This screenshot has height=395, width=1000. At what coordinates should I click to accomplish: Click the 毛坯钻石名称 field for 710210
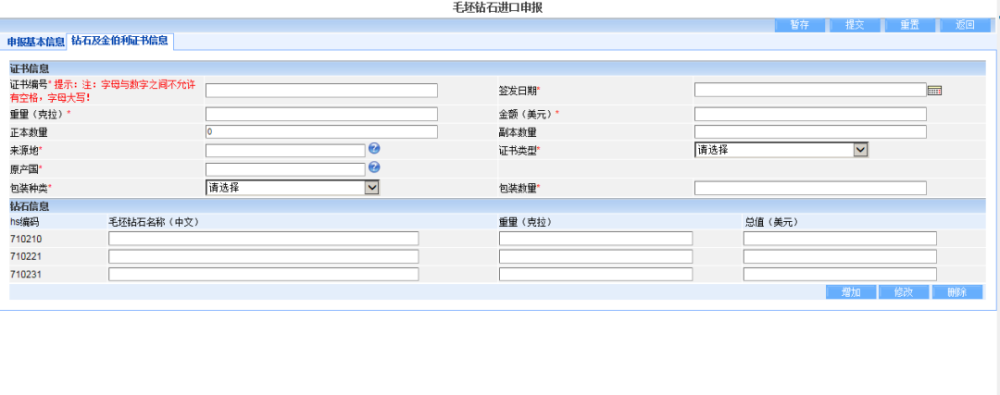pos(263,239)
